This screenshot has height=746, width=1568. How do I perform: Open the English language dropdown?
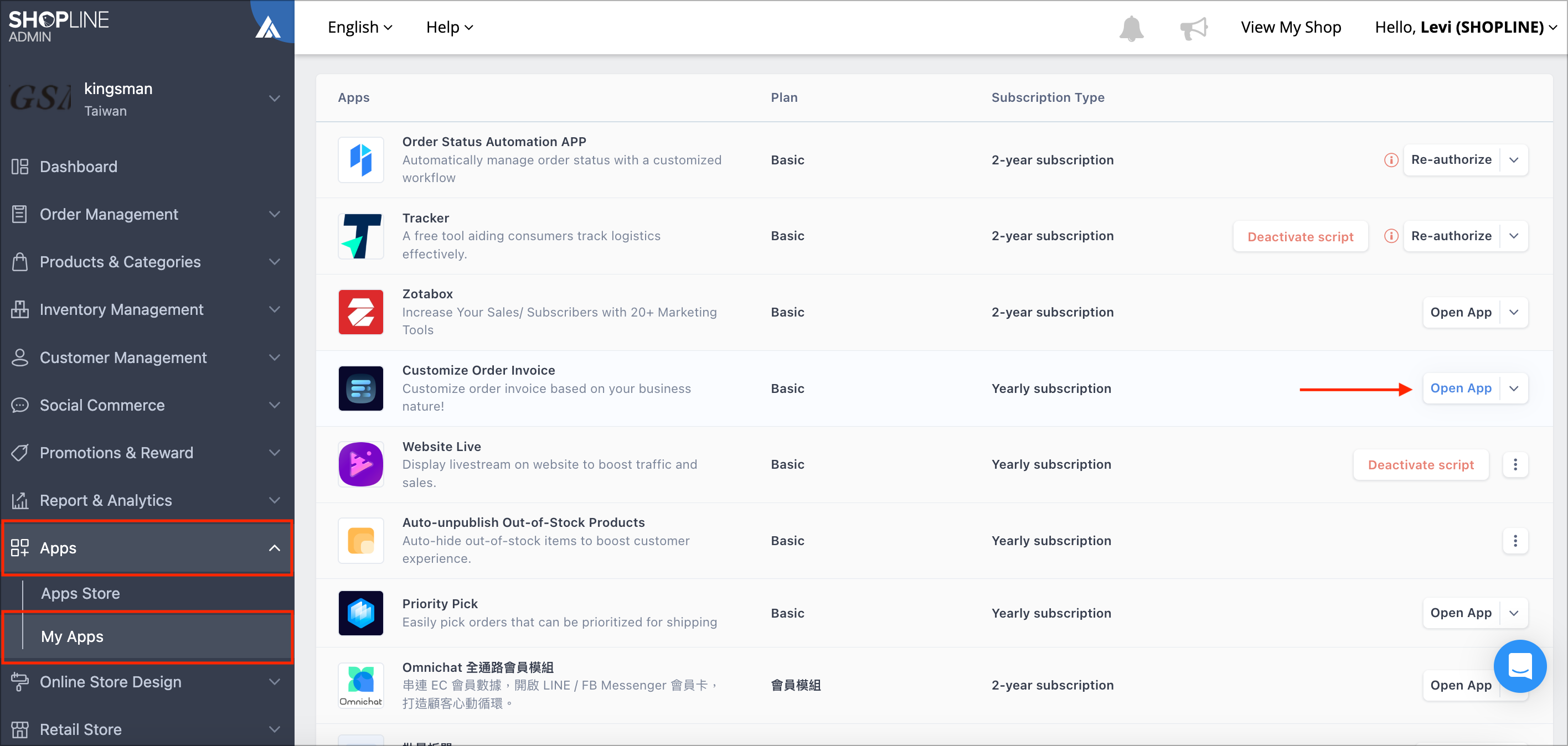point(360,27)
